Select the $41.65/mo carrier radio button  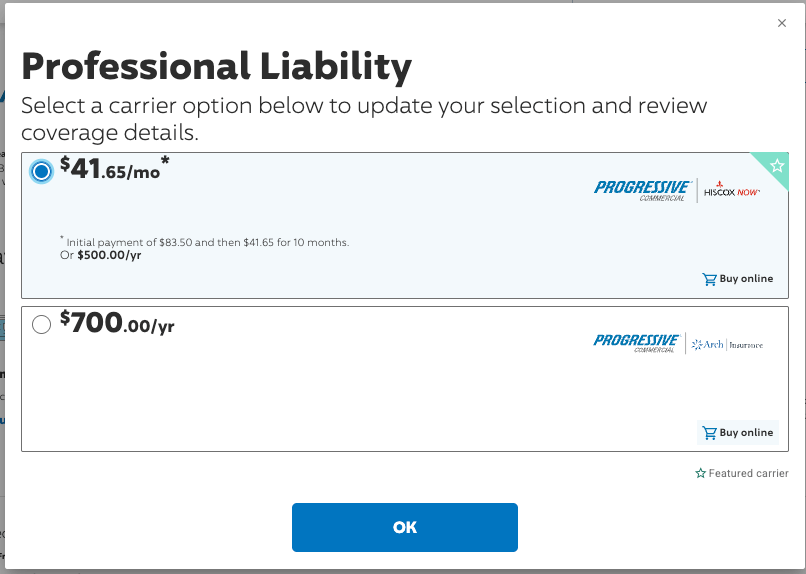pos(41,171)
